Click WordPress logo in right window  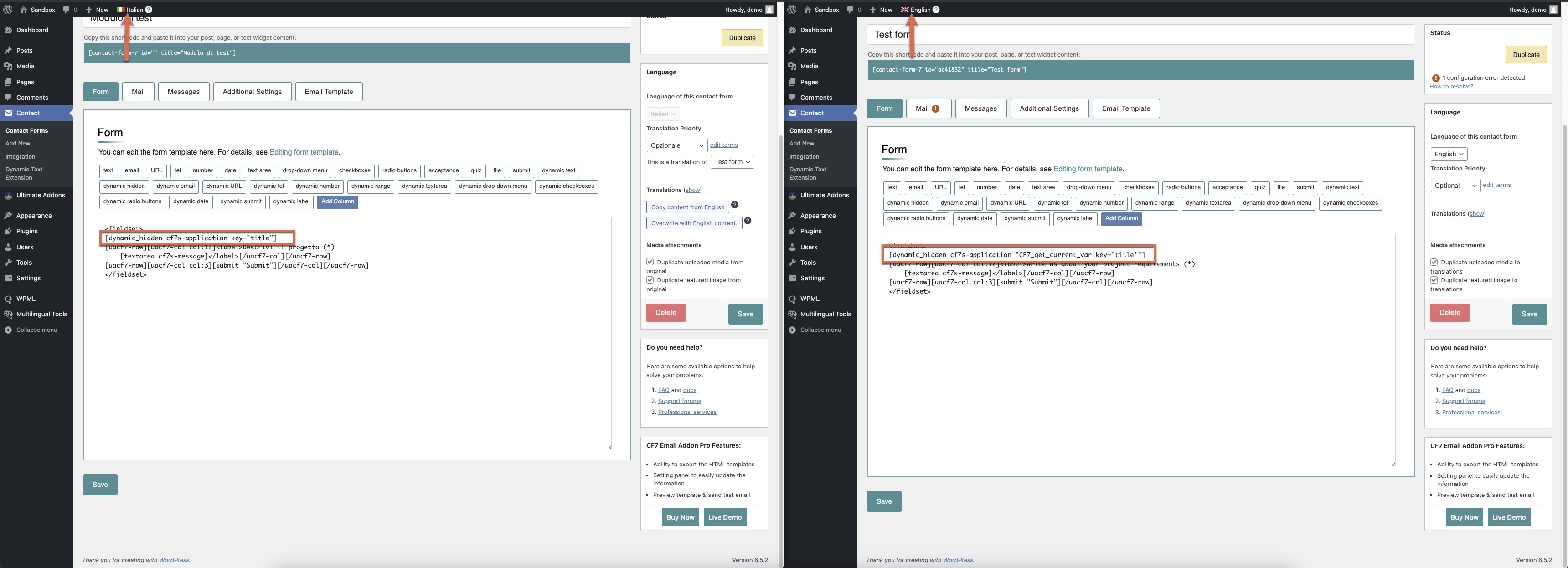click(x=792, y=10)
